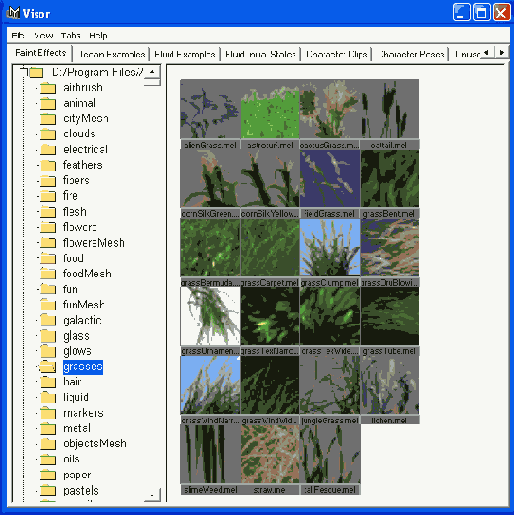Select the hair folder in the tree
Viewport: 514px width, 515px height.
point(72,382)
